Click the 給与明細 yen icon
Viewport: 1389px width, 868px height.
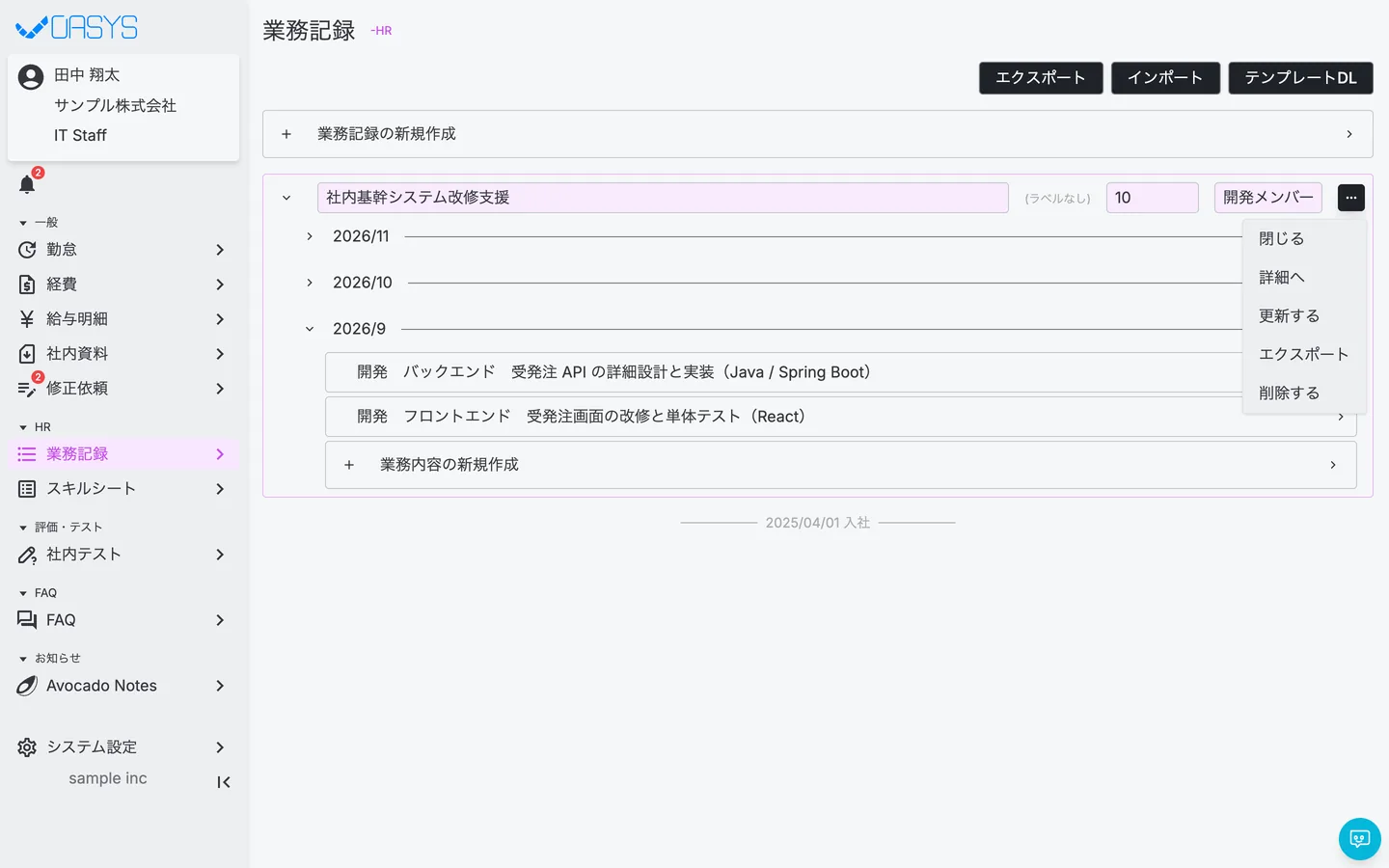point(27,319)
